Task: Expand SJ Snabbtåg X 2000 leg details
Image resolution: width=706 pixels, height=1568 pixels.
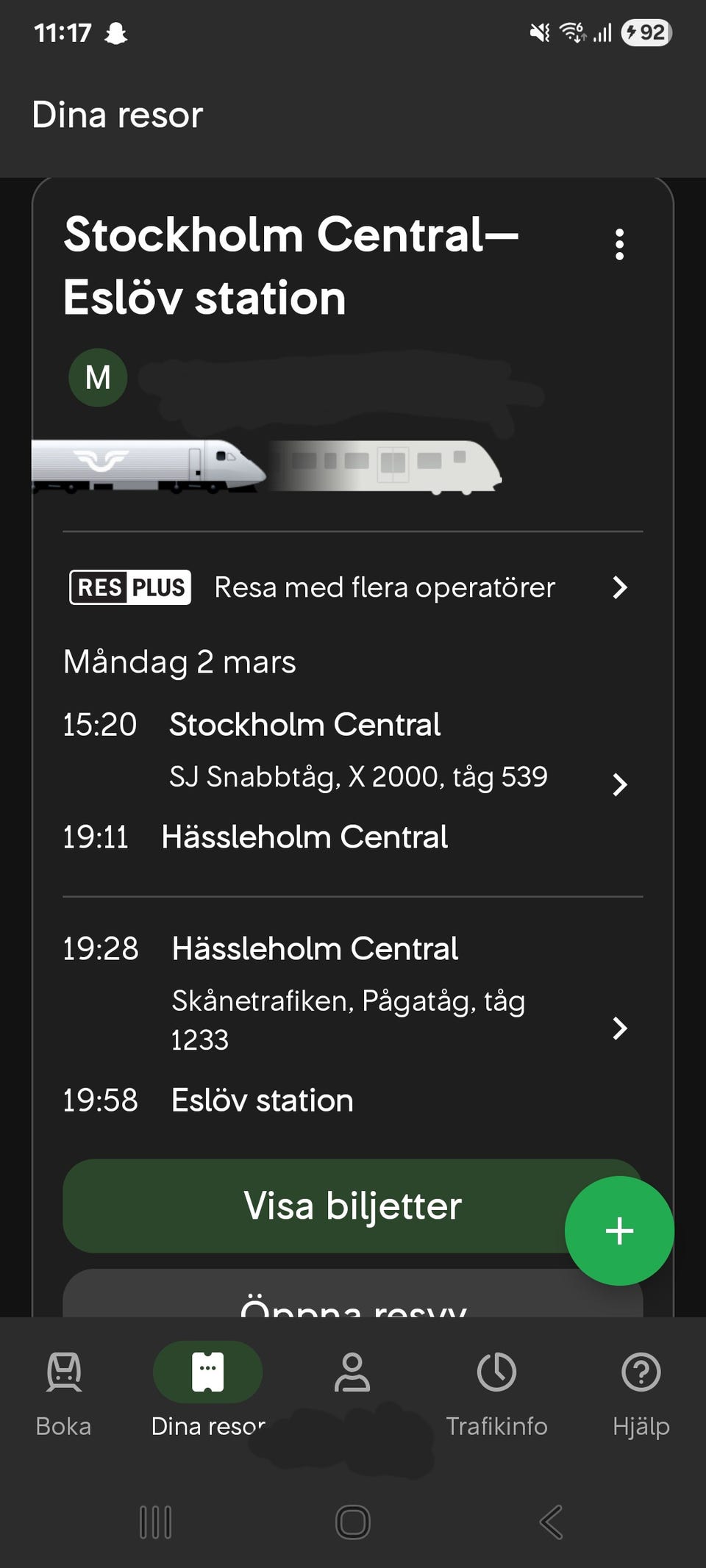Action: [619, 784]
